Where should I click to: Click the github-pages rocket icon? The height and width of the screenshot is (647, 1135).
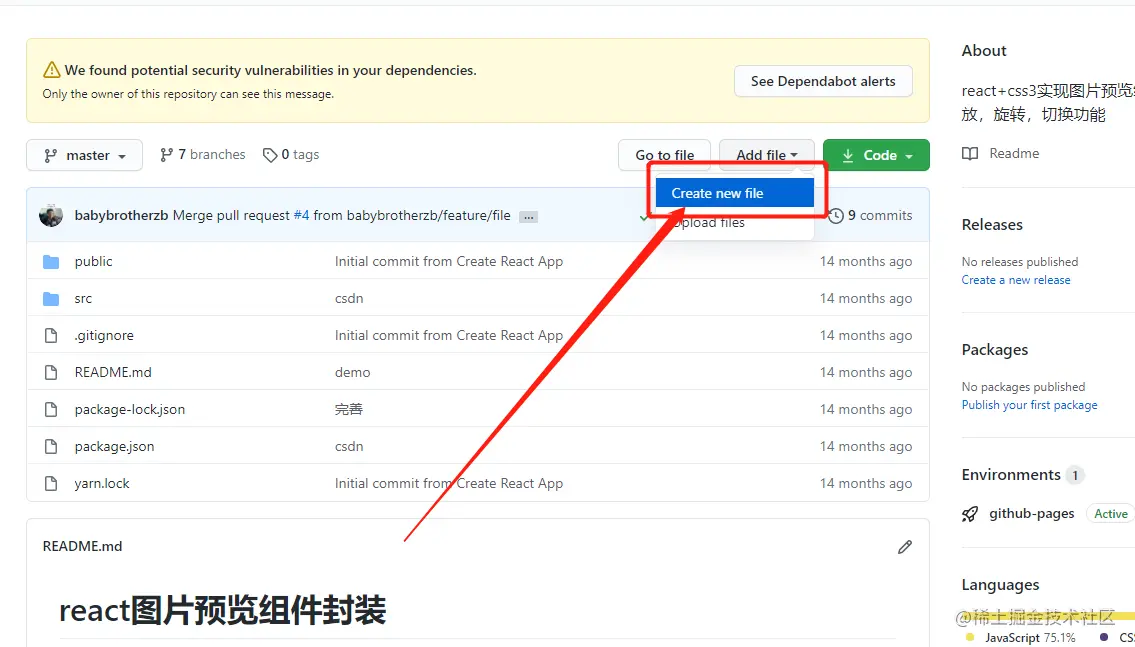969,514
